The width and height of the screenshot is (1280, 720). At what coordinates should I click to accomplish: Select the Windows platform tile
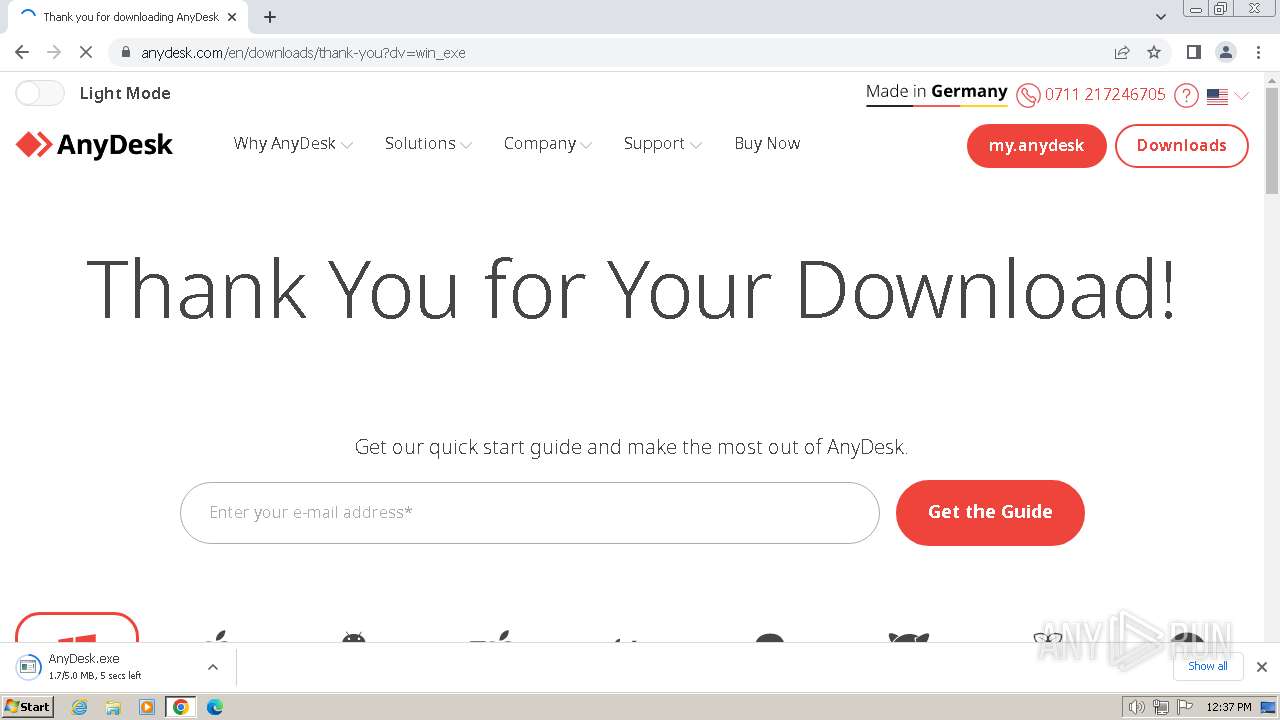point(77,627)
